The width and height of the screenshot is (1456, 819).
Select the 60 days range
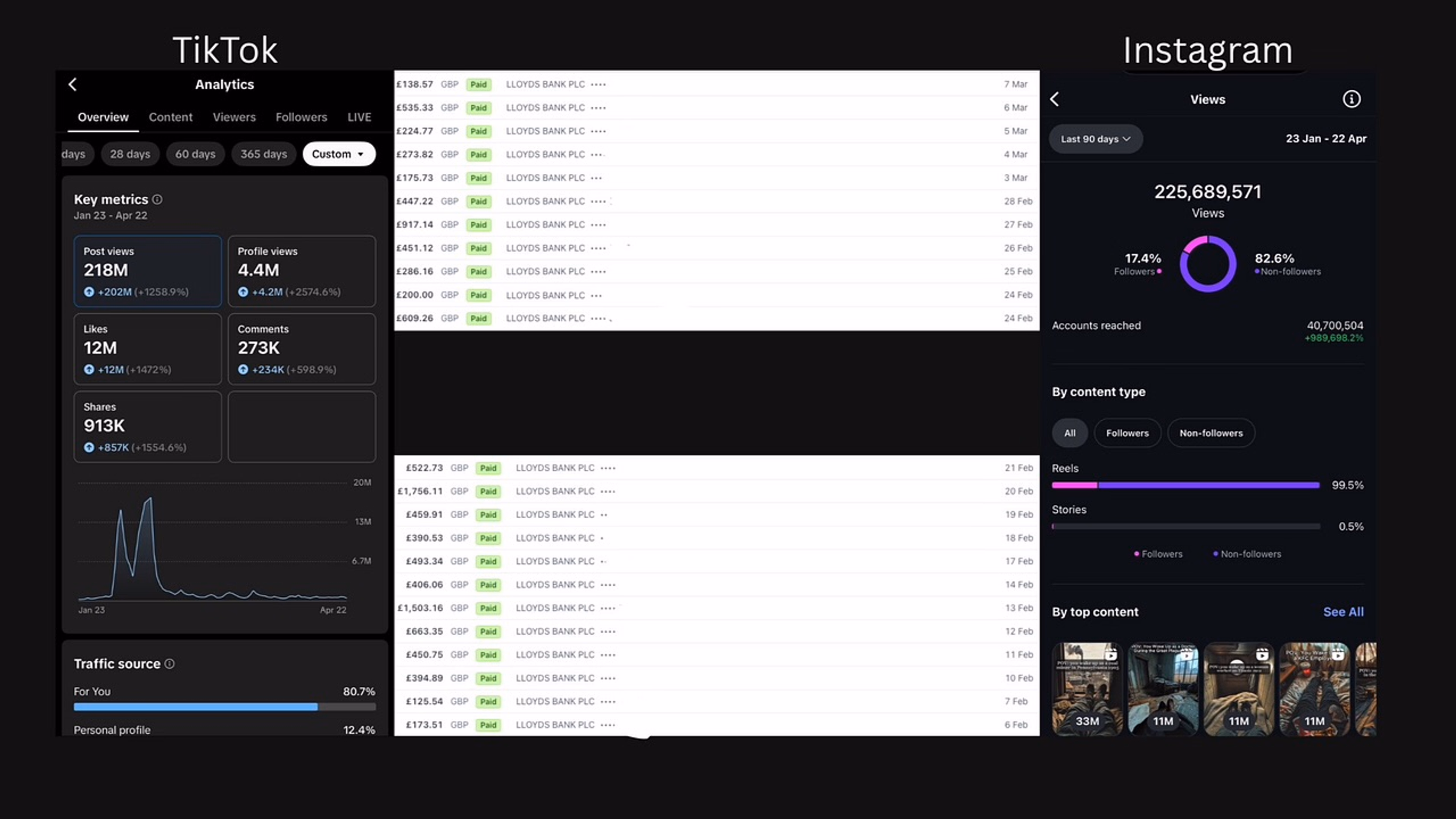(x=195, y=154)
